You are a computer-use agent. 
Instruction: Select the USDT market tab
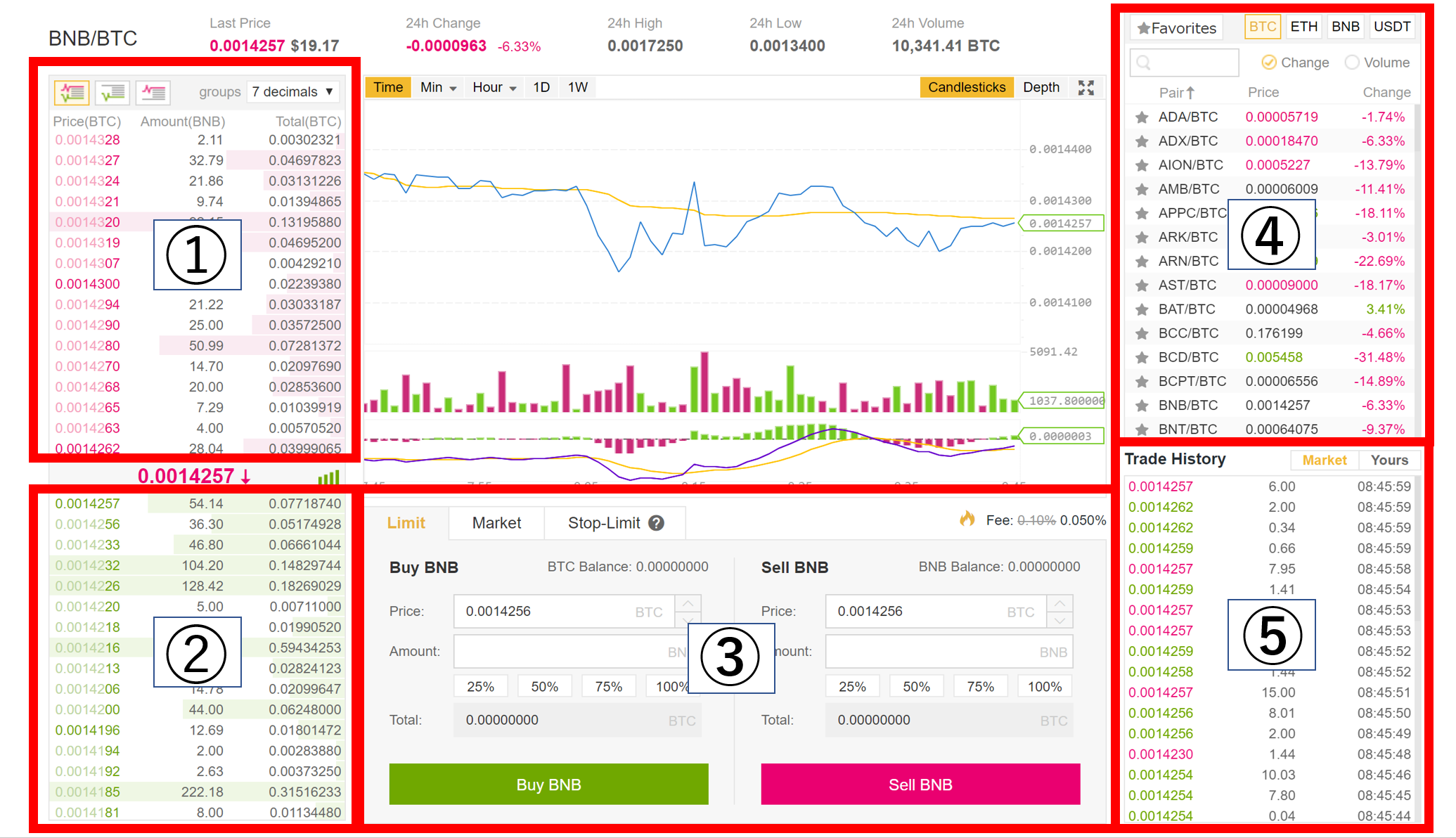click(x=1392, y=27)
